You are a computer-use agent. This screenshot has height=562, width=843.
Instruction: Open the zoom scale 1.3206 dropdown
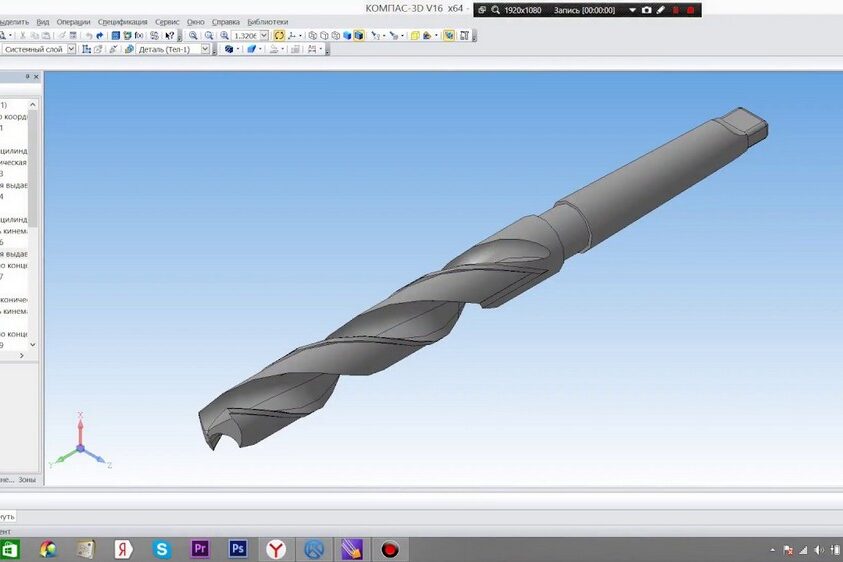(264, 35)
